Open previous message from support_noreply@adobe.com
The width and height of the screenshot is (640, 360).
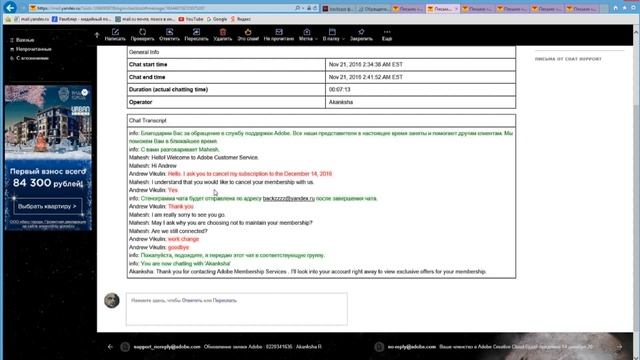pyautogui.click(x=227, y=347)
